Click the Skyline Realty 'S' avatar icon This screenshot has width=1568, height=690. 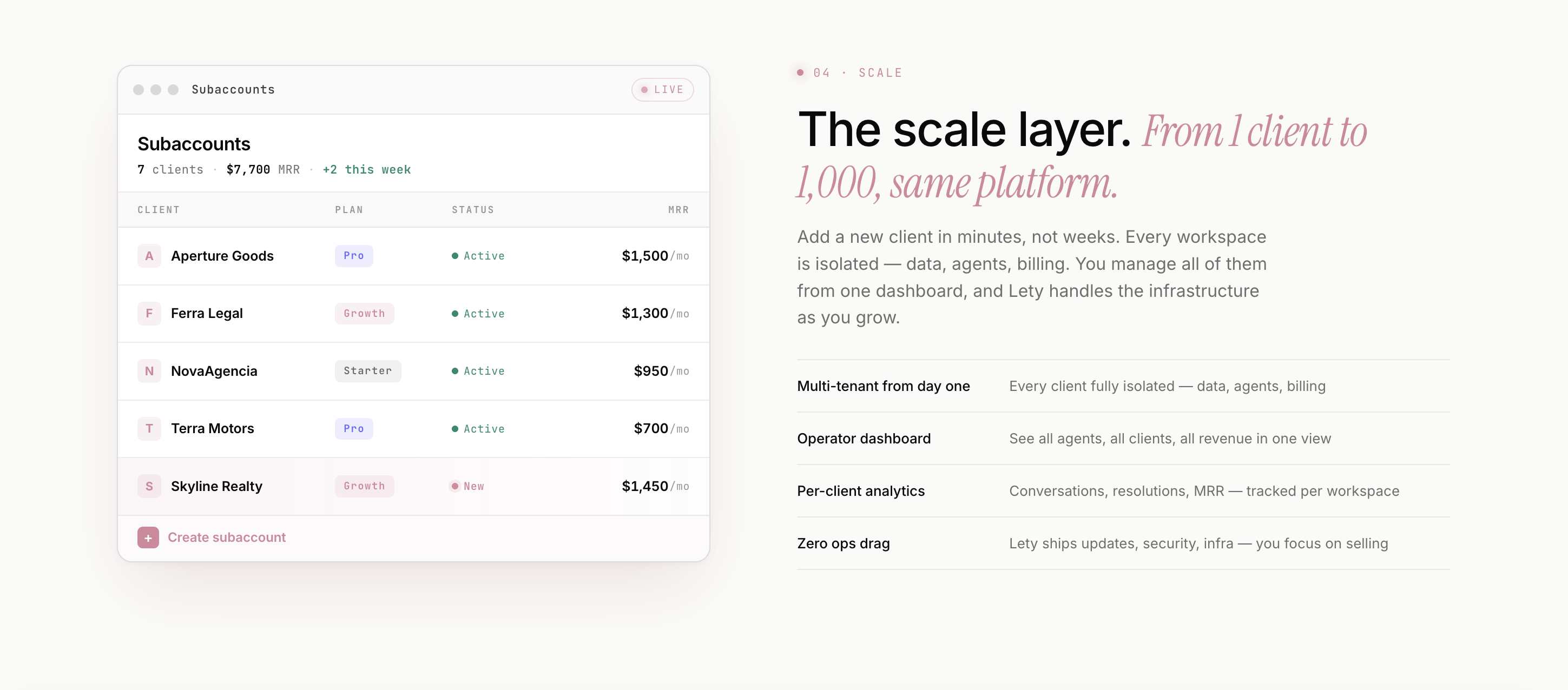coord(149,486)
